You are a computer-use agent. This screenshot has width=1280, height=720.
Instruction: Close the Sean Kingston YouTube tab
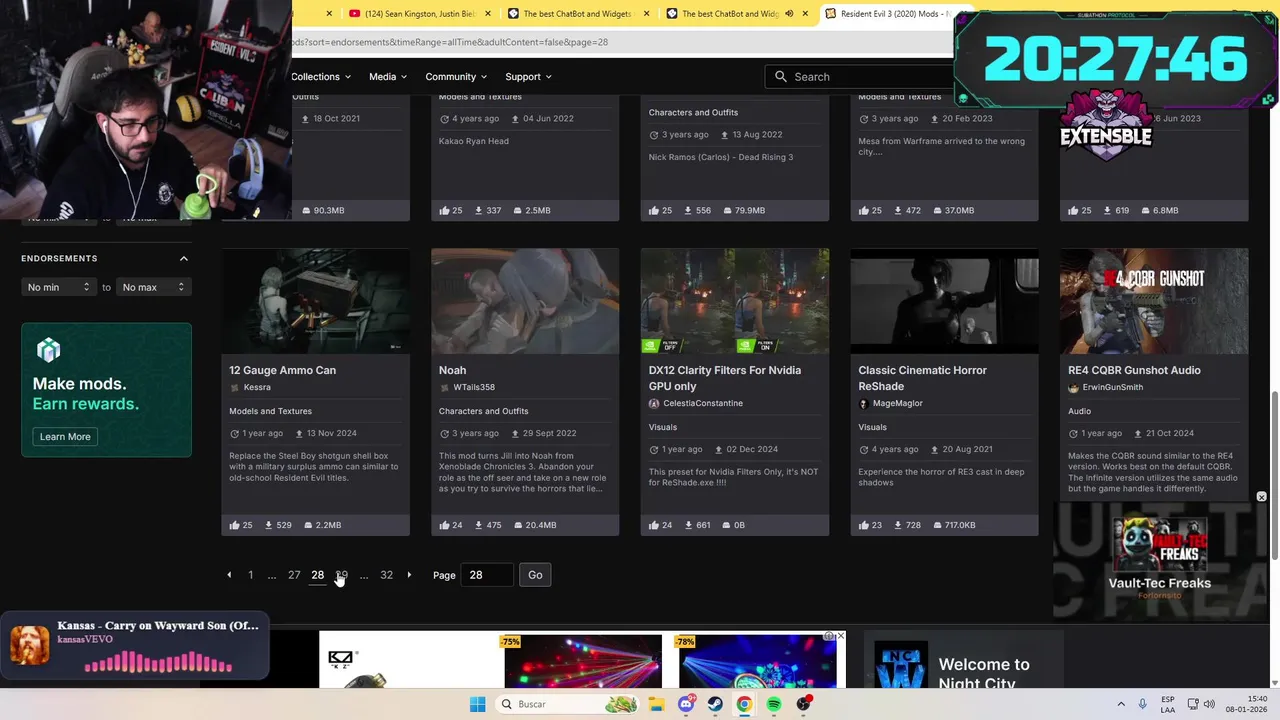pyautogui.click(x=487, y=14)
